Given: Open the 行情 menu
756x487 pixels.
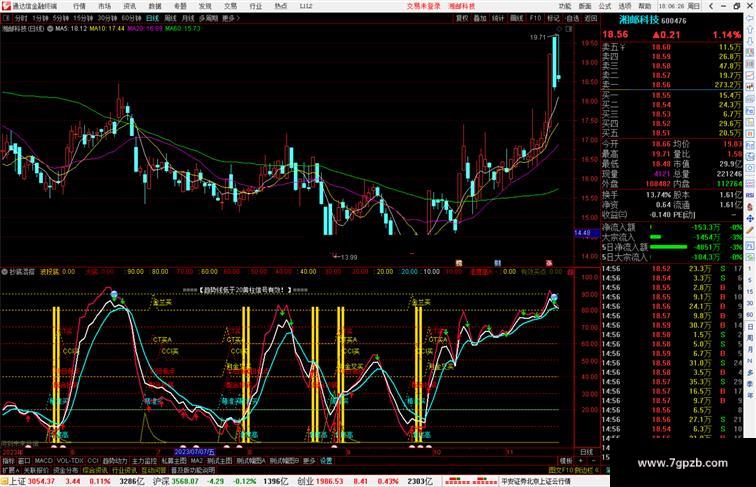Looking at the screenshot, I should pyautogui.click(x=80, y=6).
